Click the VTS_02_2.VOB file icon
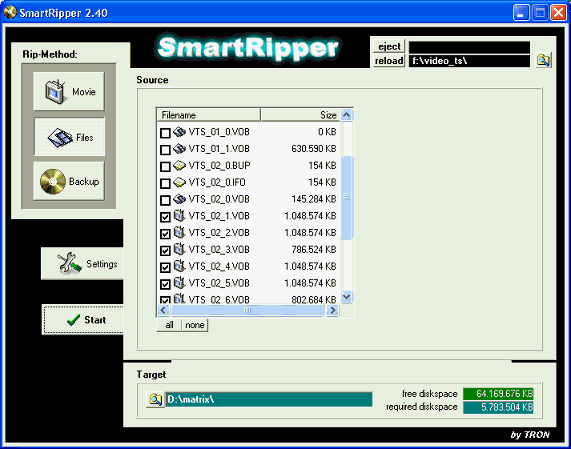The height and width of the screenshot is (449, 571). click(x=180, y=232)
